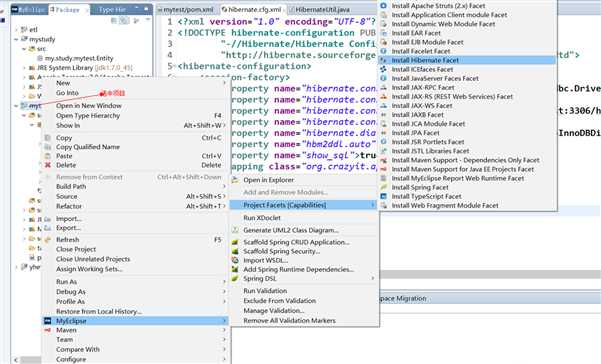Expand the JRE System Library node
This screenshot has width=601, height=364.
pyautogui.click(x=24, y=68)
